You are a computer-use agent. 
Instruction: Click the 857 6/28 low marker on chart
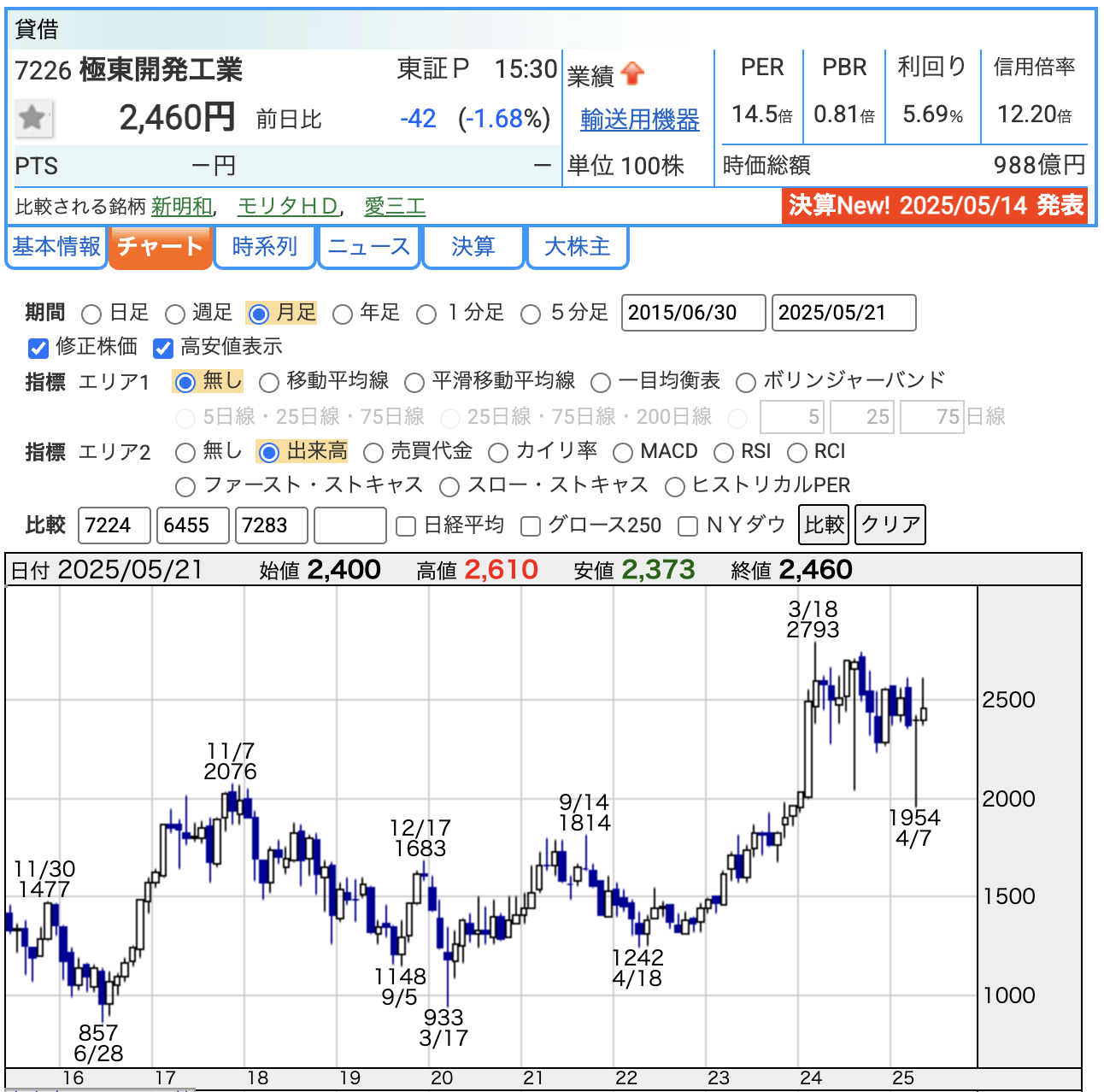coord(98,1043)
